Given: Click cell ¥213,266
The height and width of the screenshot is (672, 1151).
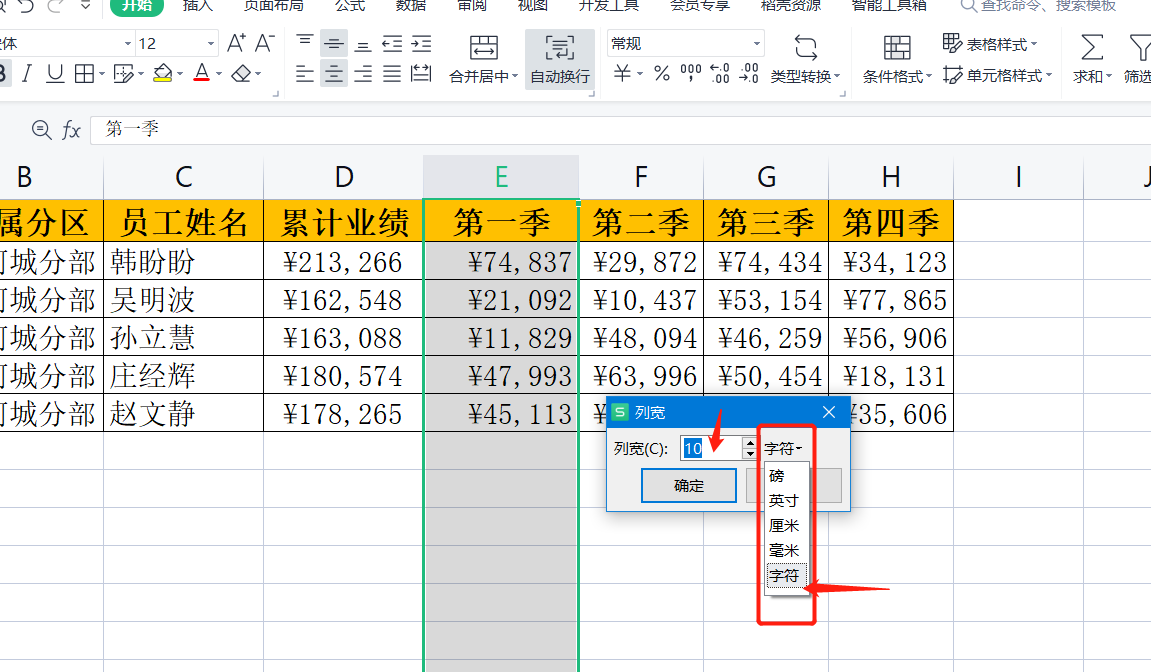Looking at the screenshot, I should click(x=344, y=261).
